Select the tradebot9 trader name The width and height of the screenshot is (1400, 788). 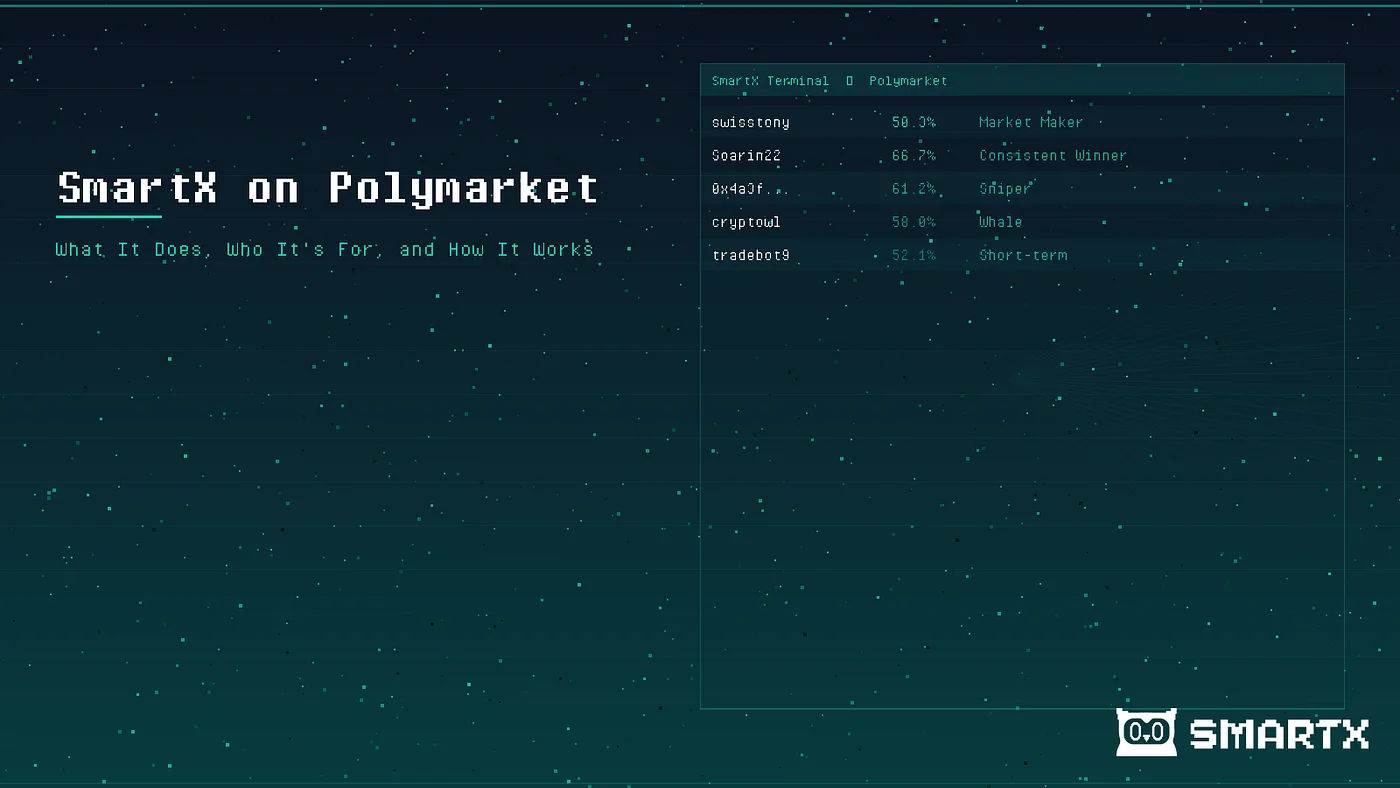coord(750,255)
